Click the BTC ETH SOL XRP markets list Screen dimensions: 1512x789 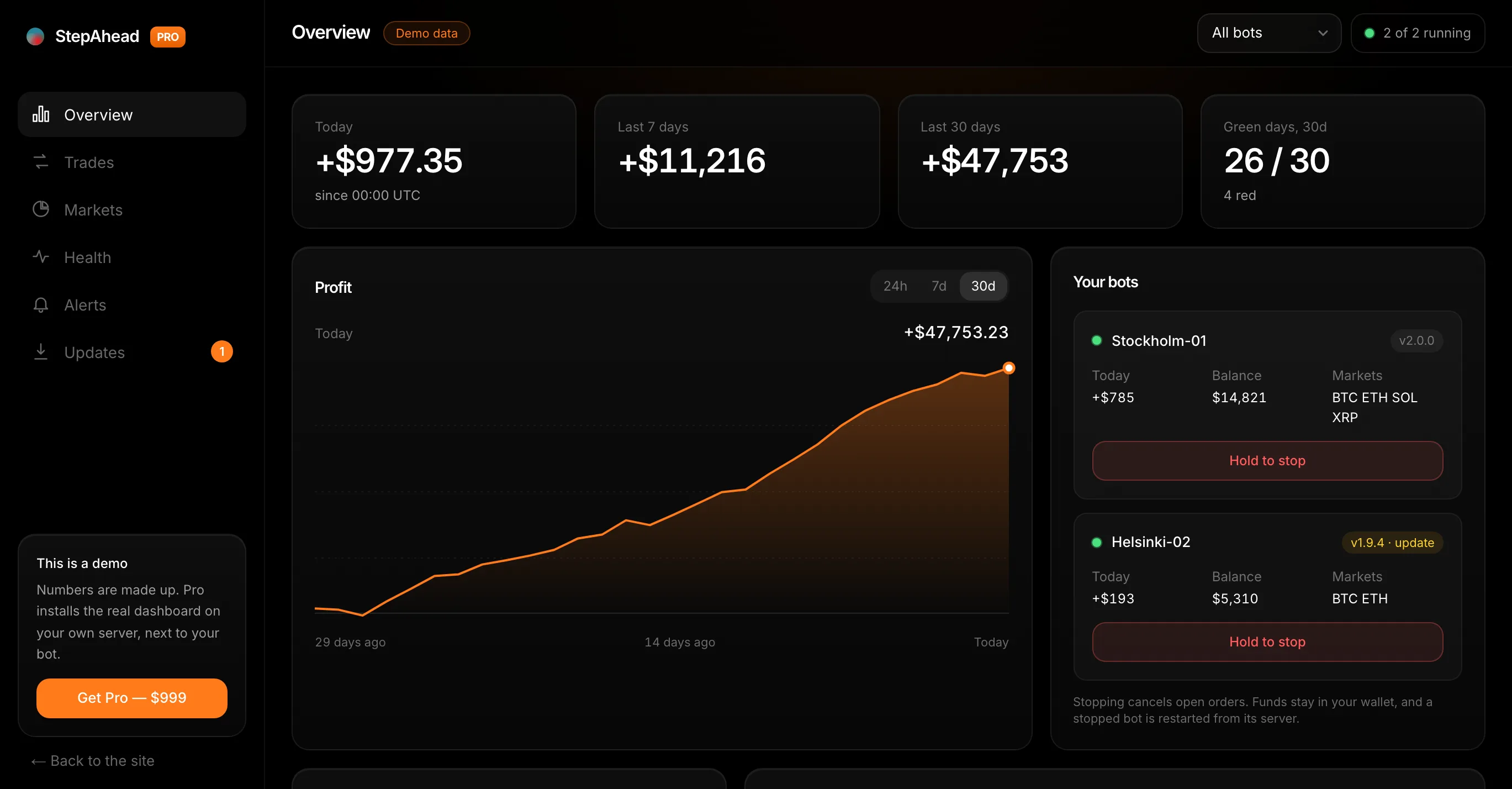[x=1374, y=407]
